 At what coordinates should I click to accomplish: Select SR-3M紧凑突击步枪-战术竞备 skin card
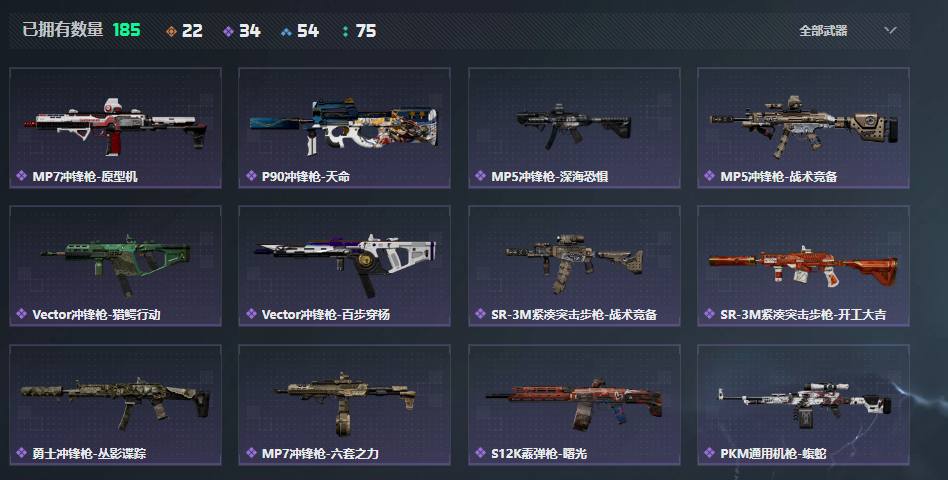coord(574,266)
